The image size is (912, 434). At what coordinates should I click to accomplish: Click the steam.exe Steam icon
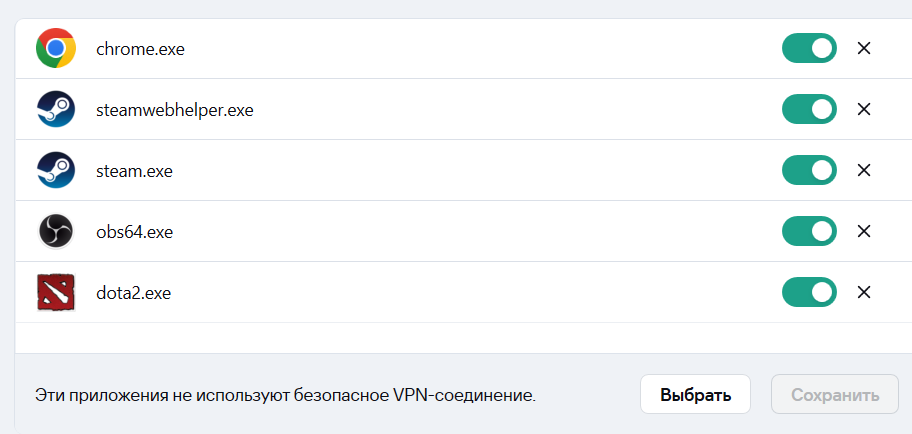coord(56,170)
